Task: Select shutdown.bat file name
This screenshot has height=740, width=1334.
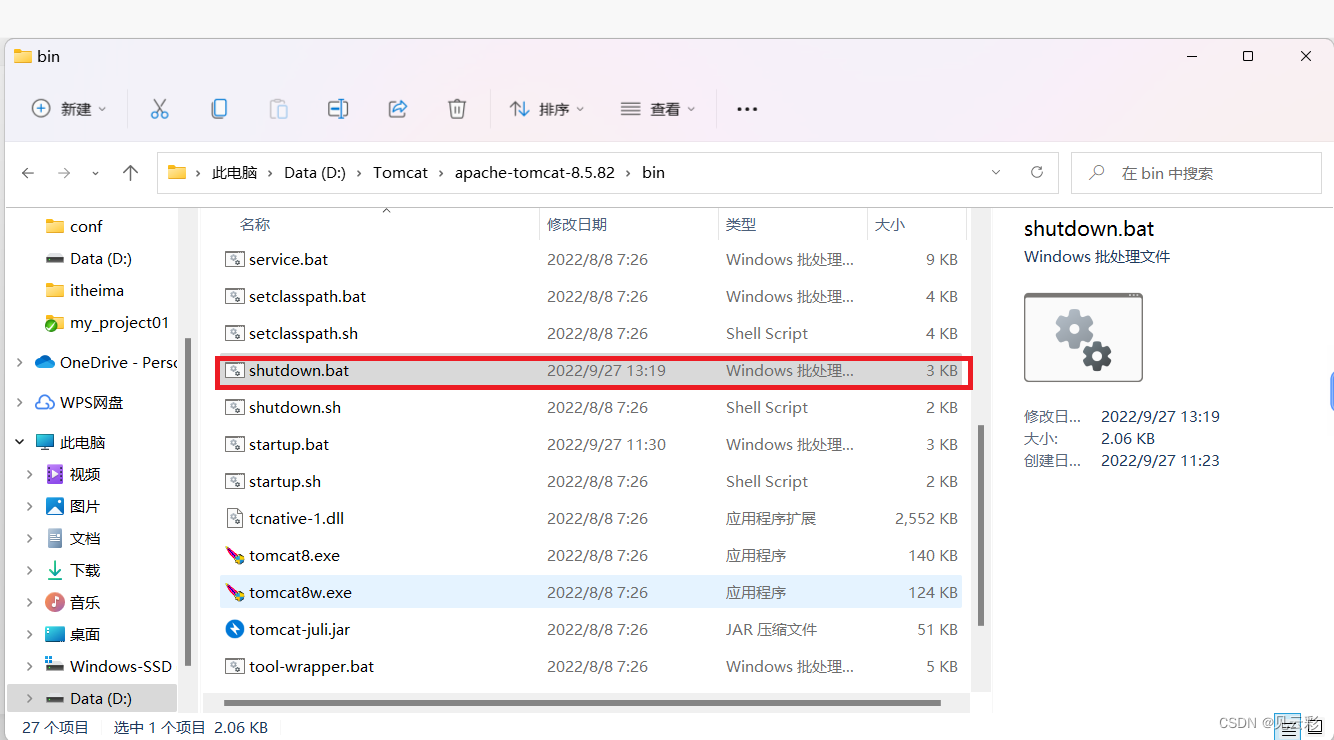Action: (x=299, y=370)
